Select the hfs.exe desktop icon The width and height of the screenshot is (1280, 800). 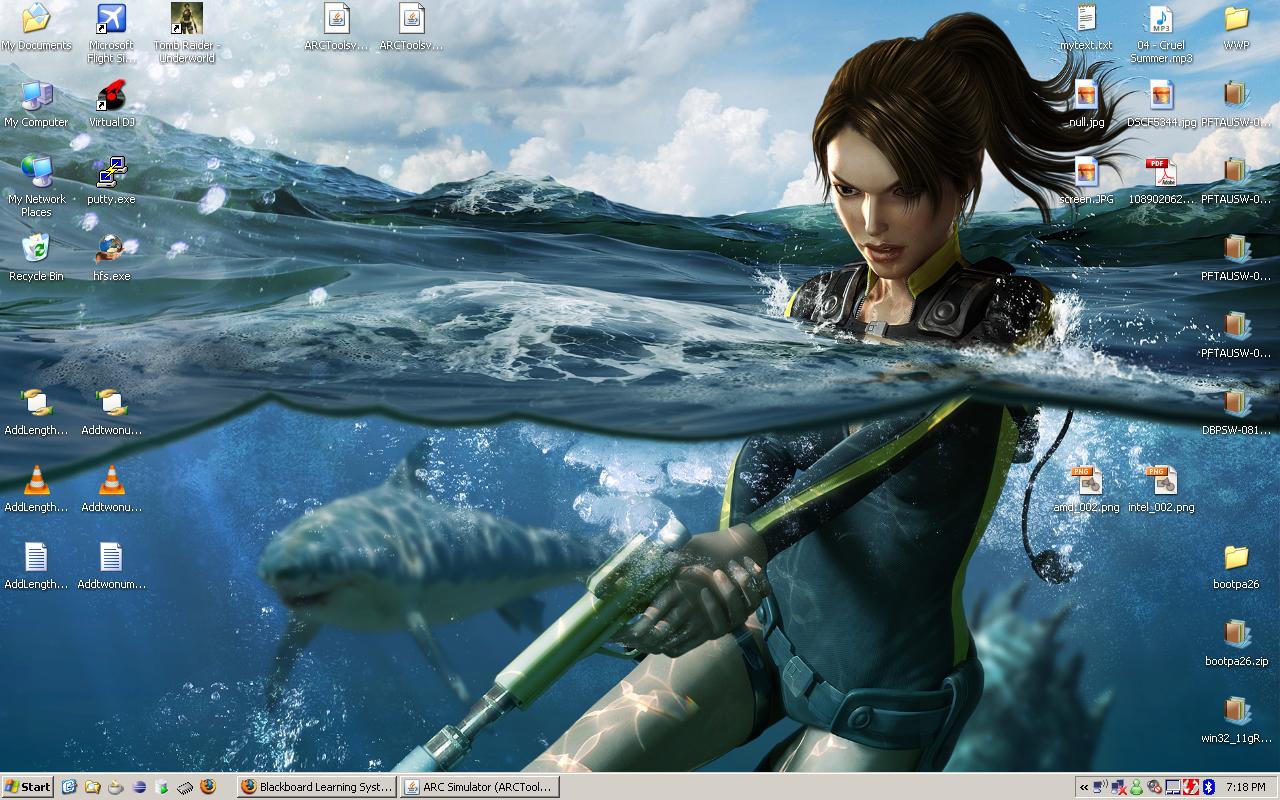click(x=111, y=258)
